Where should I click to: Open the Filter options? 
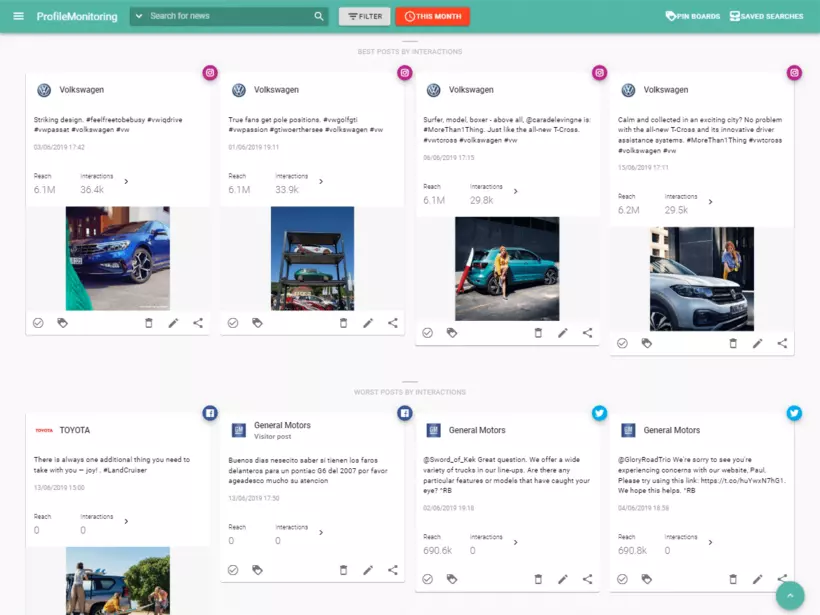click(x=365, y=16)
